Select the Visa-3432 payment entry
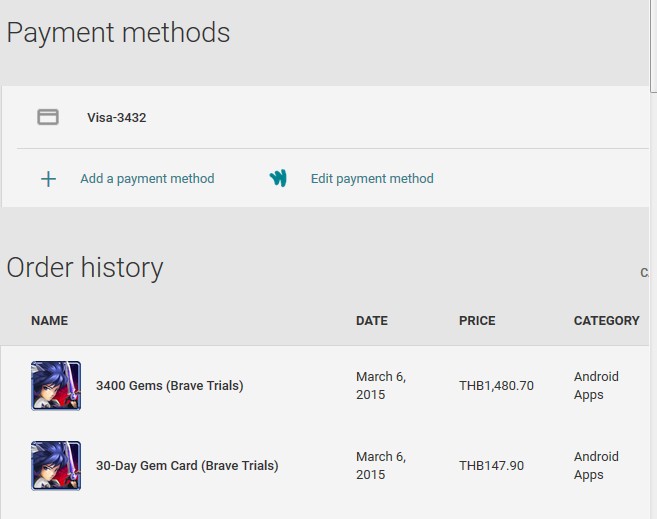This screenshot has height=519, width=657. (117, 118)
